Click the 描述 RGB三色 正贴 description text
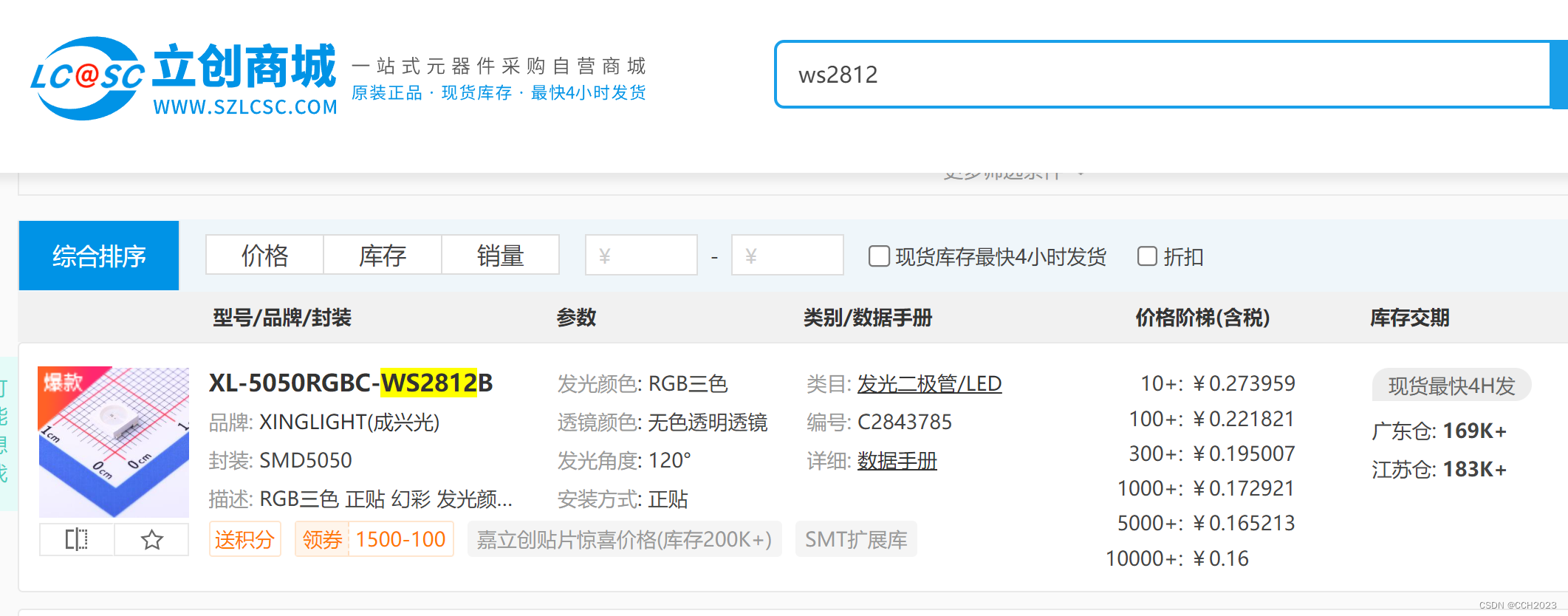Viewport: 1568px width, 616px height. tap(360, 499)
